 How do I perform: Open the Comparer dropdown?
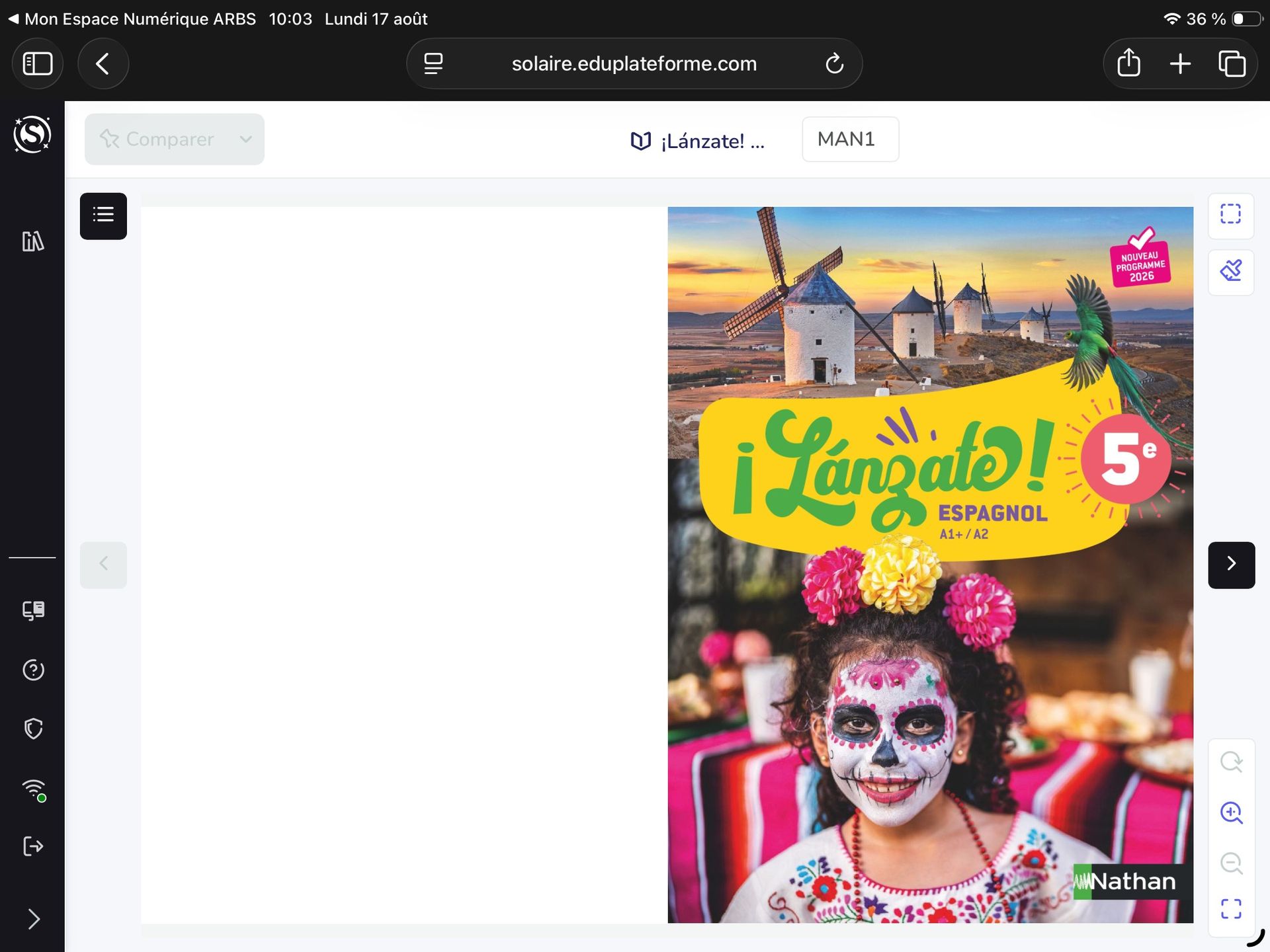pos(175,139)
